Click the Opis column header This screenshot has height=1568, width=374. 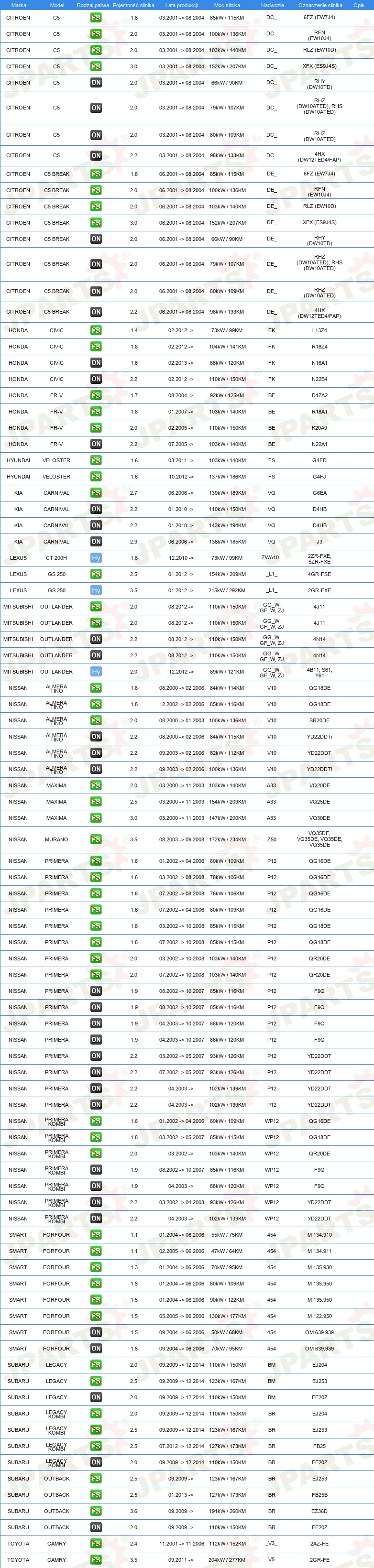(358, 5)
